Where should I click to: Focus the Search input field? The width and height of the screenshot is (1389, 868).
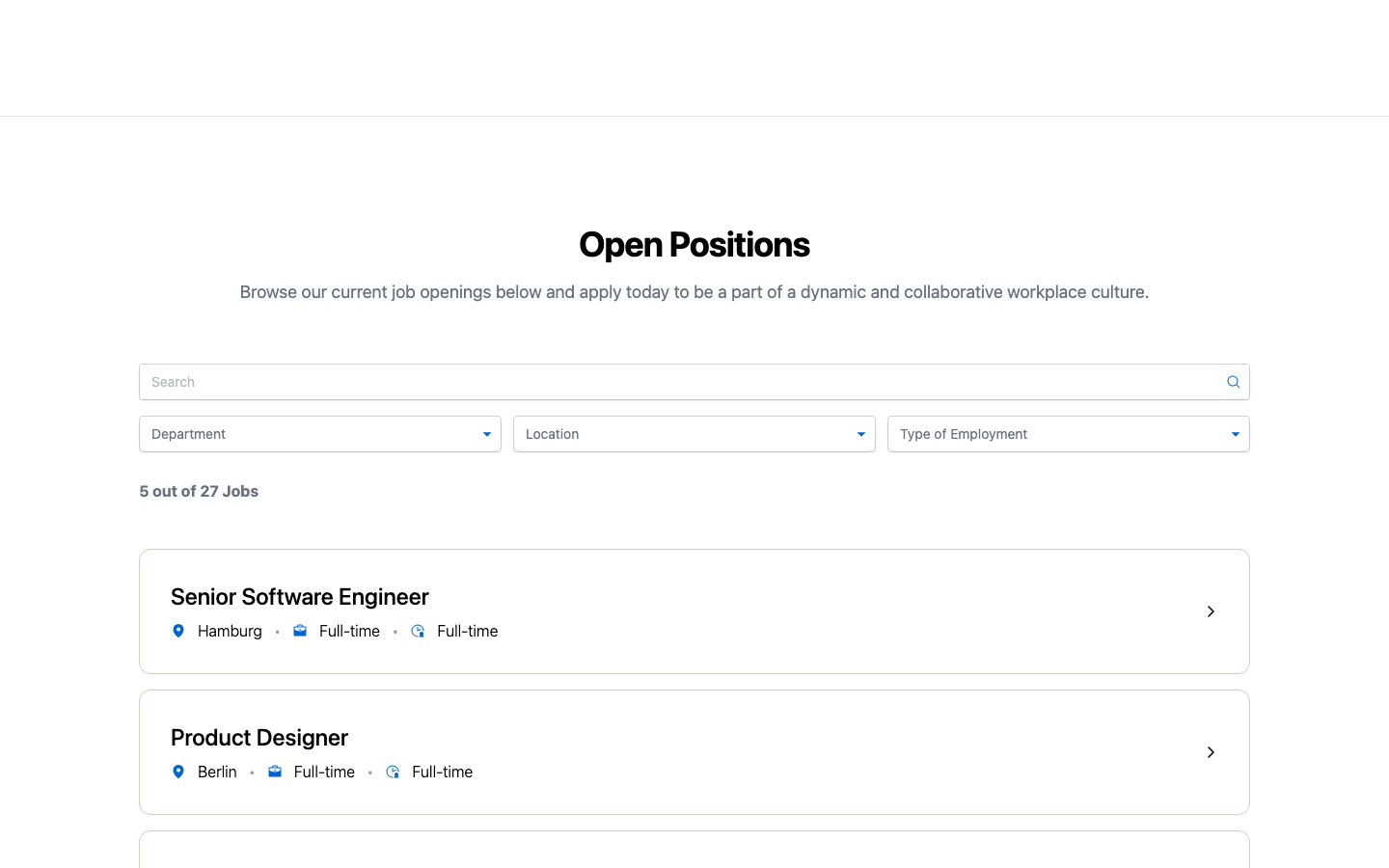click(694, 382)
